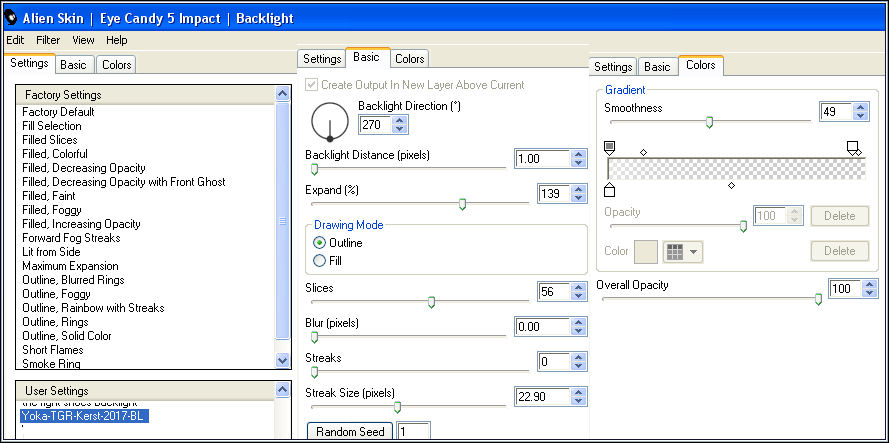Select the Filled Slices preset
889x443 pixels.
coord(50,140)
